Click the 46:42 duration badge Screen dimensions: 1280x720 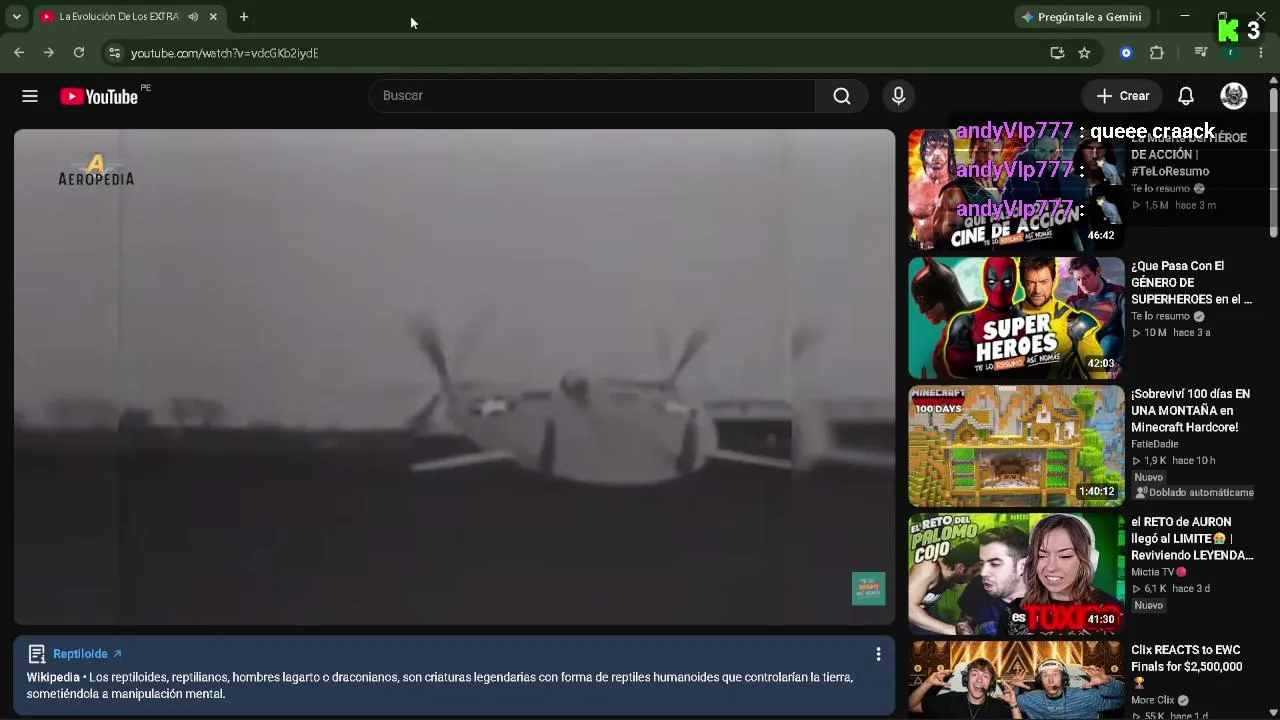(x=1101, y=236)
